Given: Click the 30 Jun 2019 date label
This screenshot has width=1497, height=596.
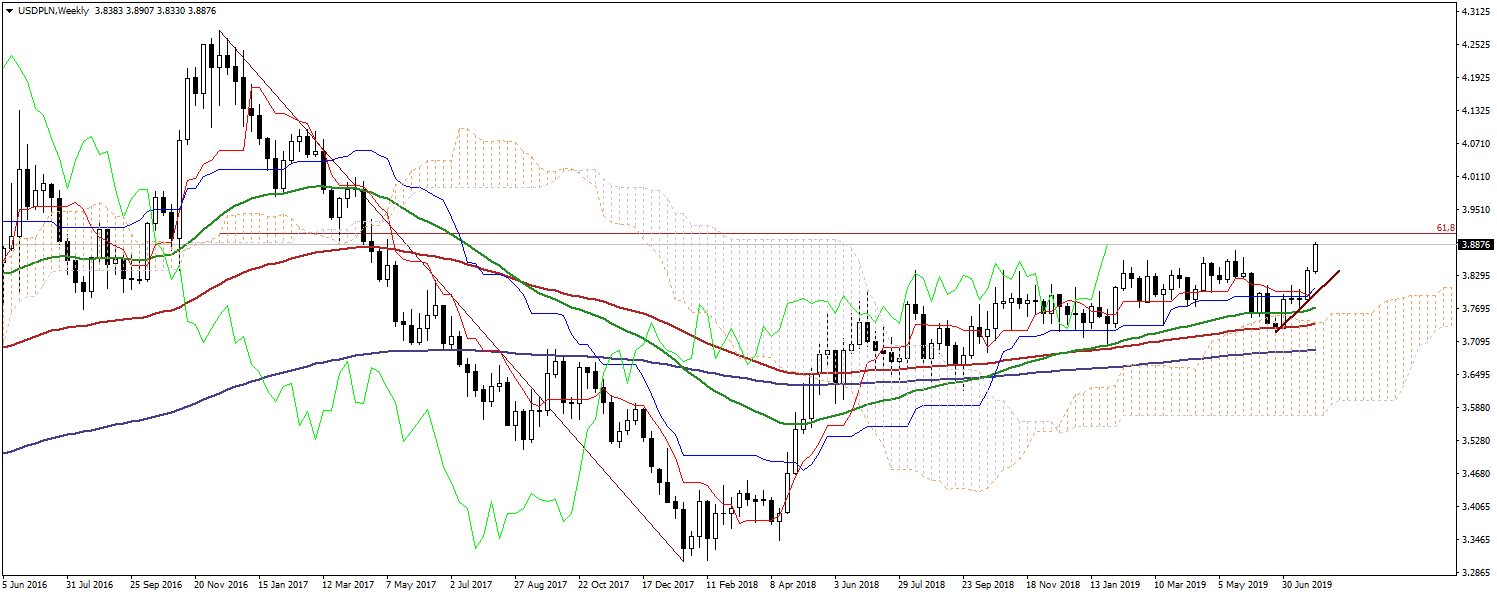Looking at the screenshot, I should click(x=1307, y=583).
